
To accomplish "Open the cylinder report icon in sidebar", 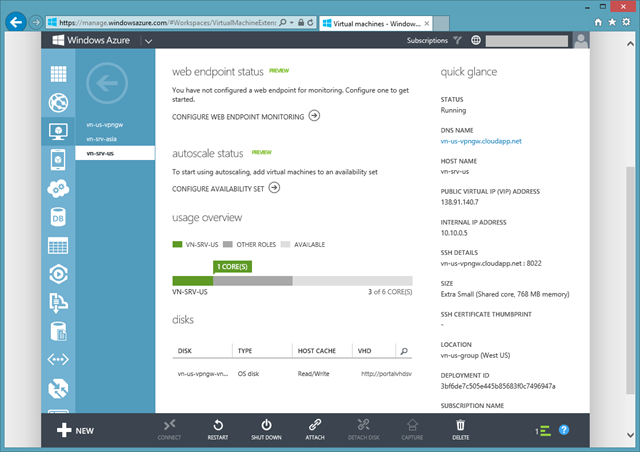I will point(58,331).
